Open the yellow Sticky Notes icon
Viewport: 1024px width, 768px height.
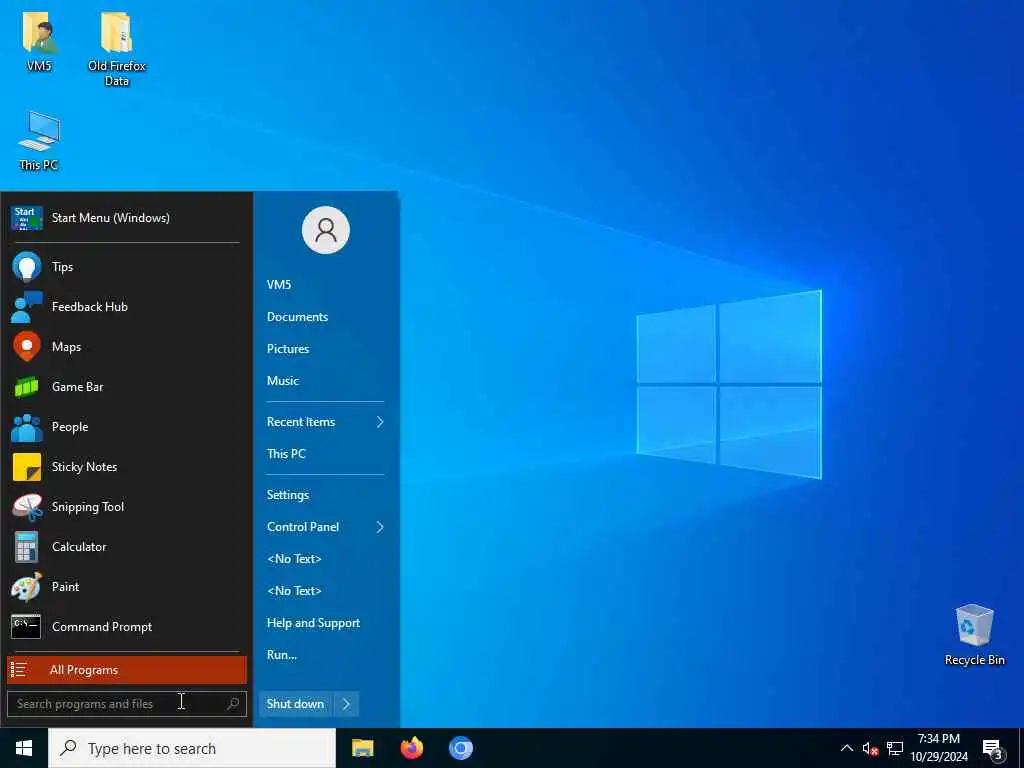[27, 467]
